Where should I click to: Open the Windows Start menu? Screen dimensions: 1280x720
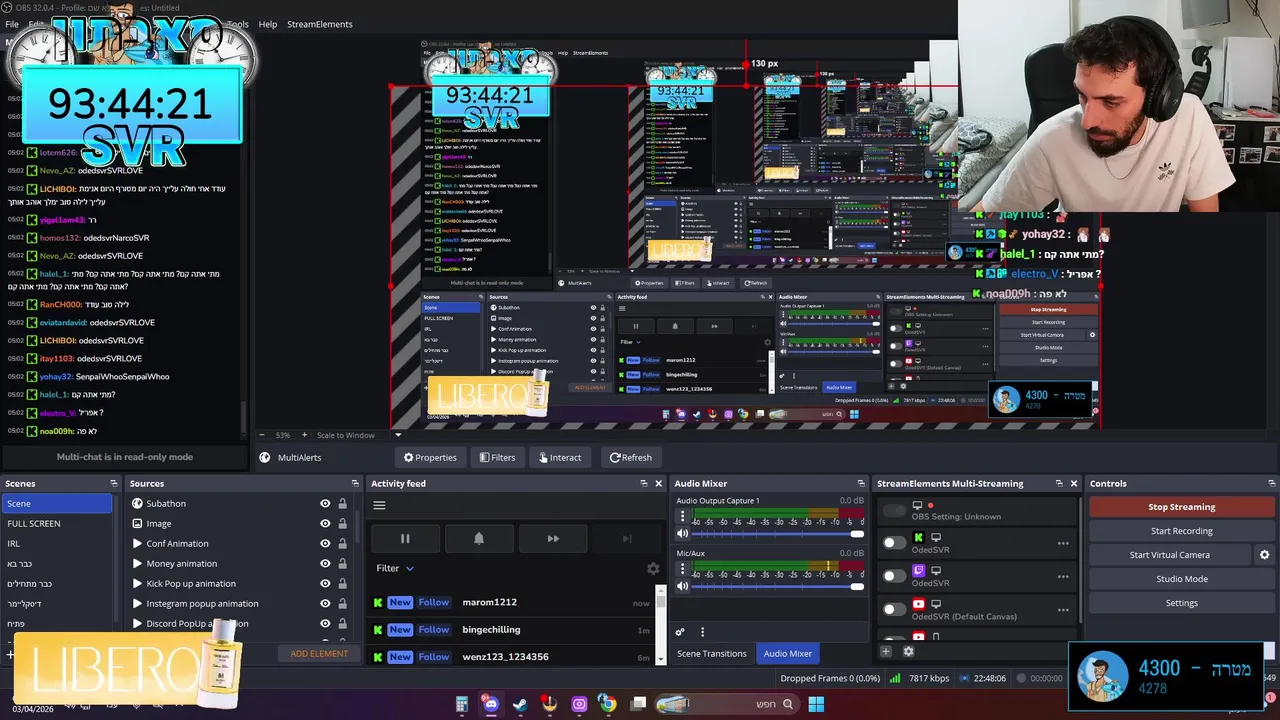[x=816, y=704]
